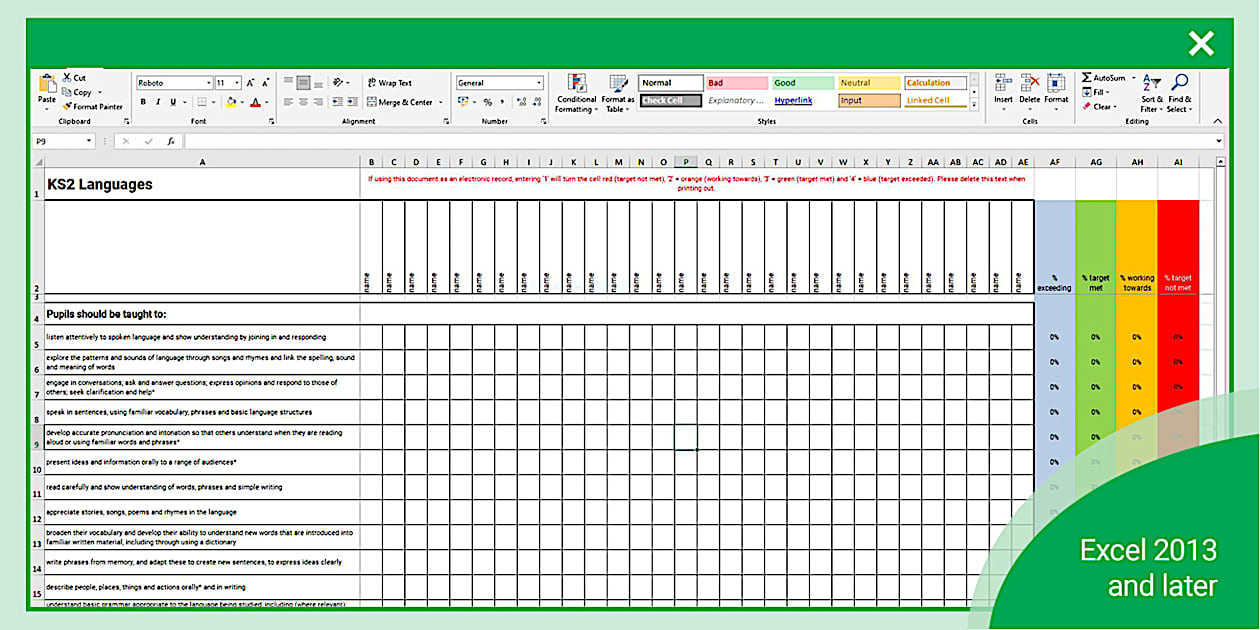The image size is (1260, 630).
Task: Toggle italic formatting
Action: pos(156,102)
